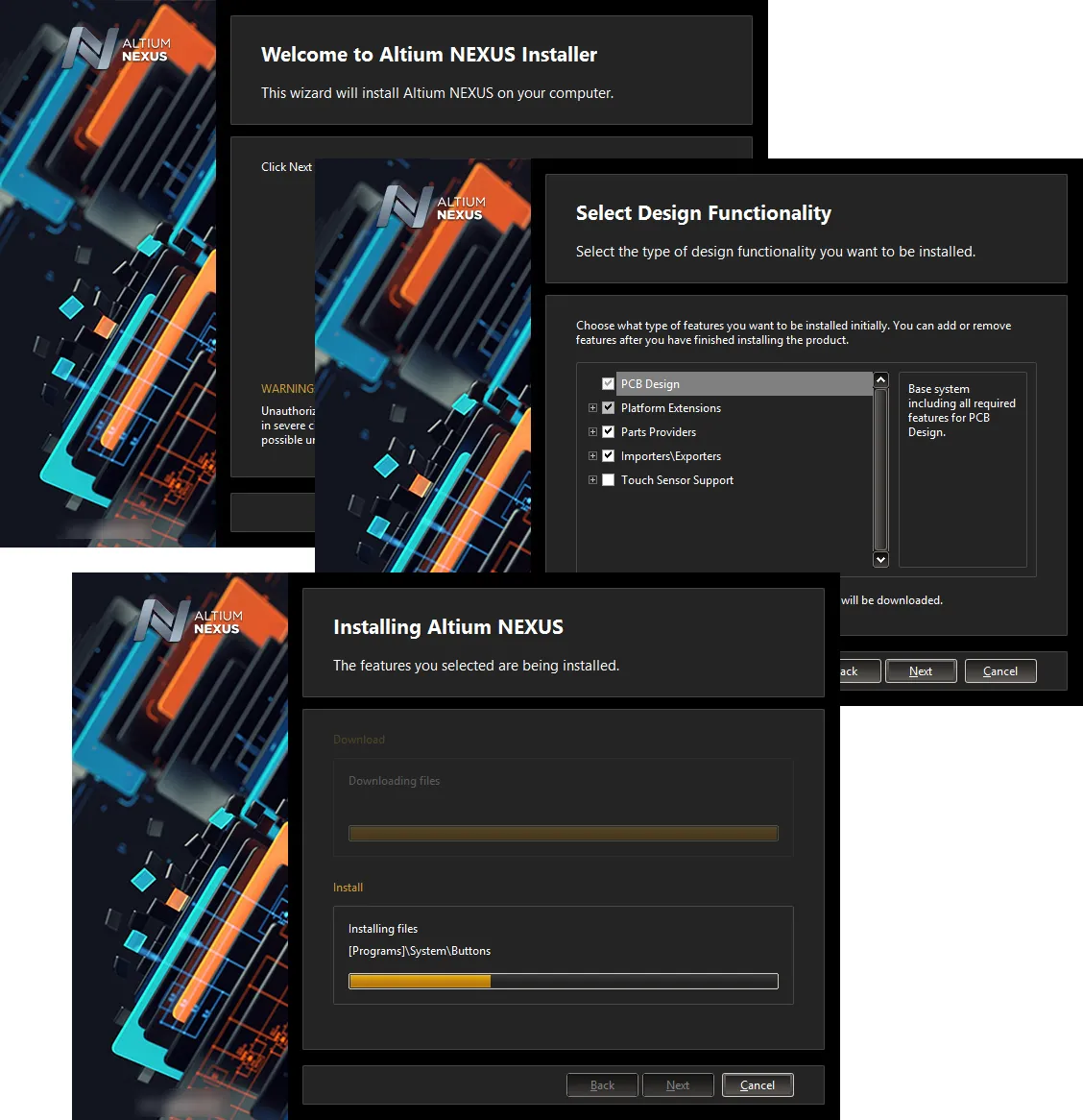Image resolution: width=1083 pixels, height=1120 pixels.
Task: Click Next in the Installing Altium NEXUS window
Action: tap(678, 1085)
